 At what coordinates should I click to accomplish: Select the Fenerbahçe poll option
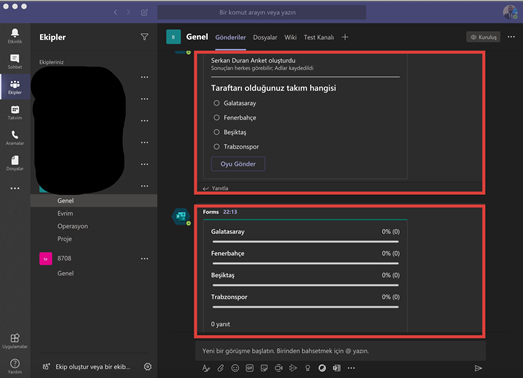(216, 117)
